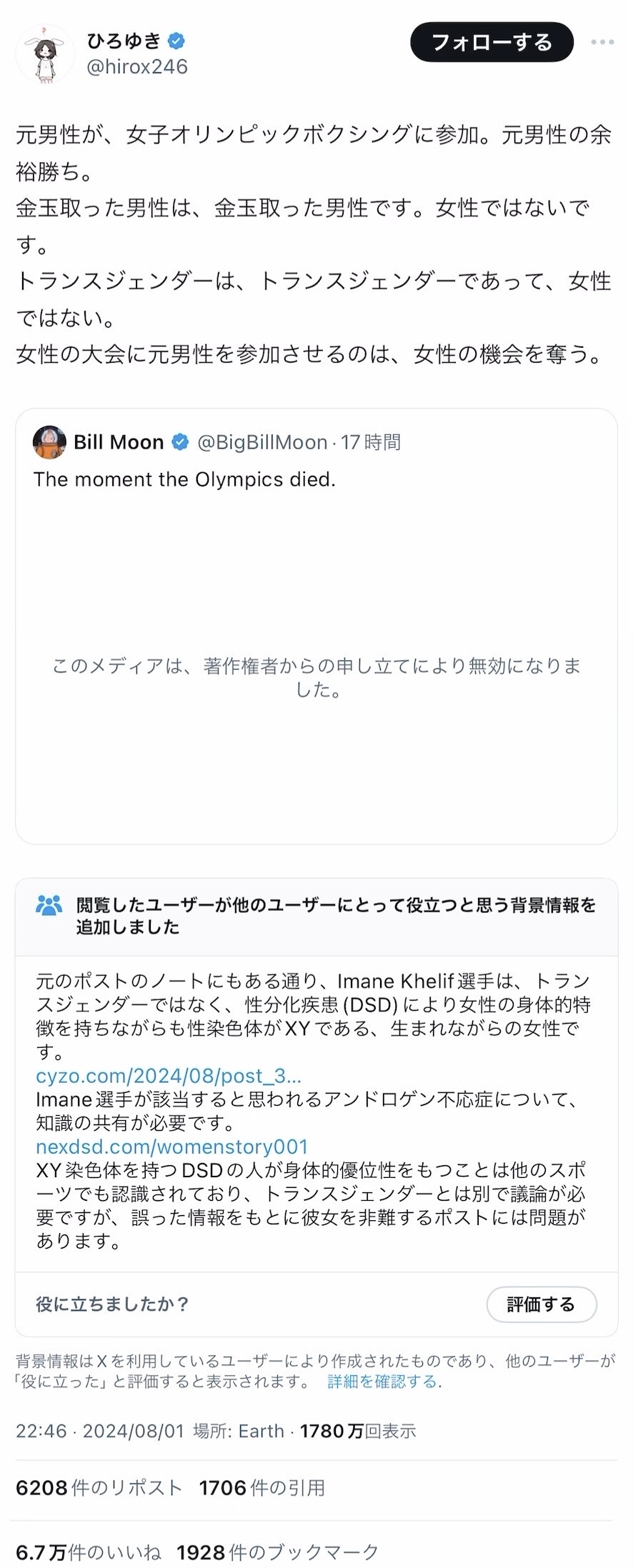Viewport: 633px width, 1568px height.
Task: Click 詳細を確認する link
Action: (x=382, y=1382)
